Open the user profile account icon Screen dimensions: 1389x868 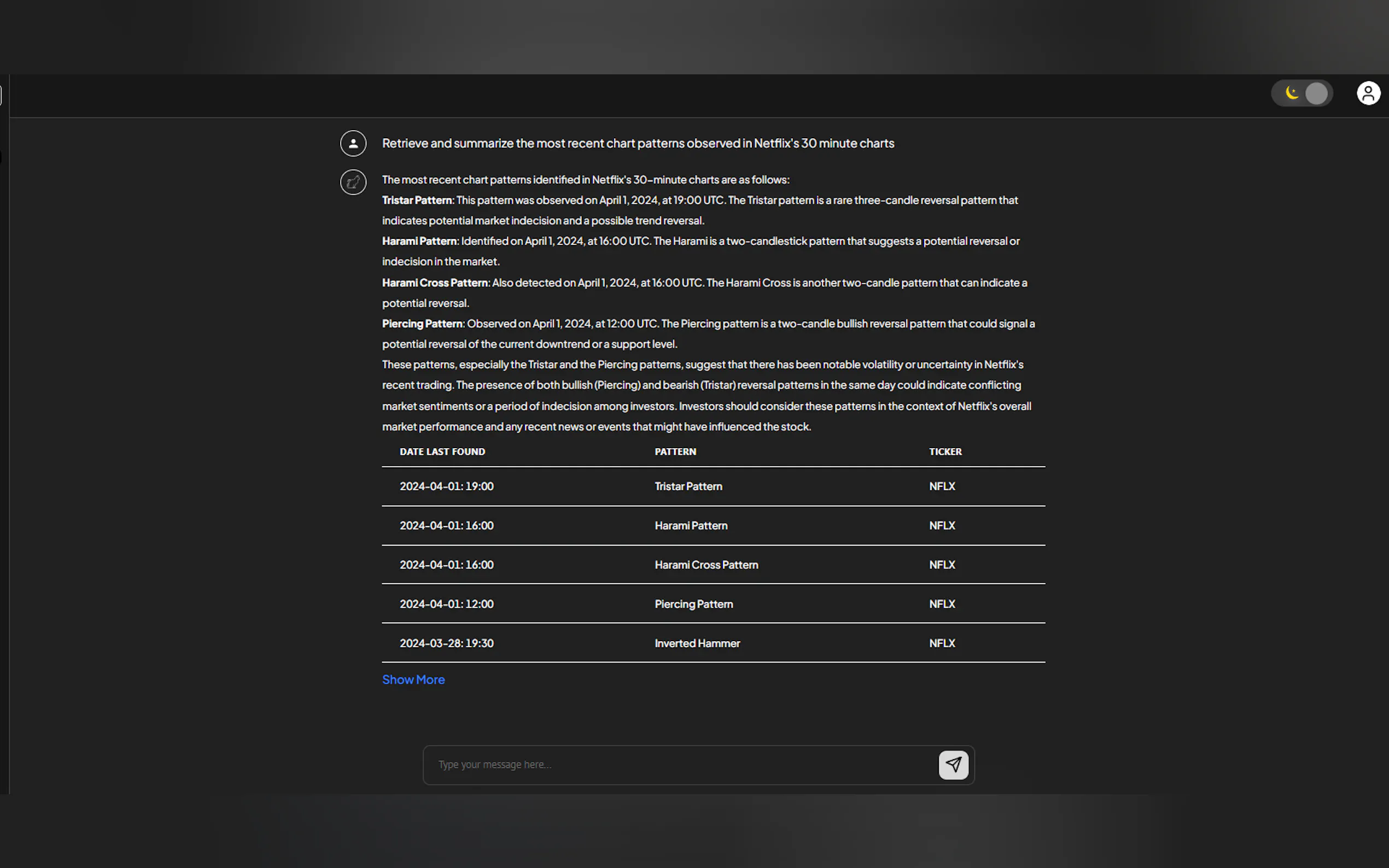point(1368,93)
